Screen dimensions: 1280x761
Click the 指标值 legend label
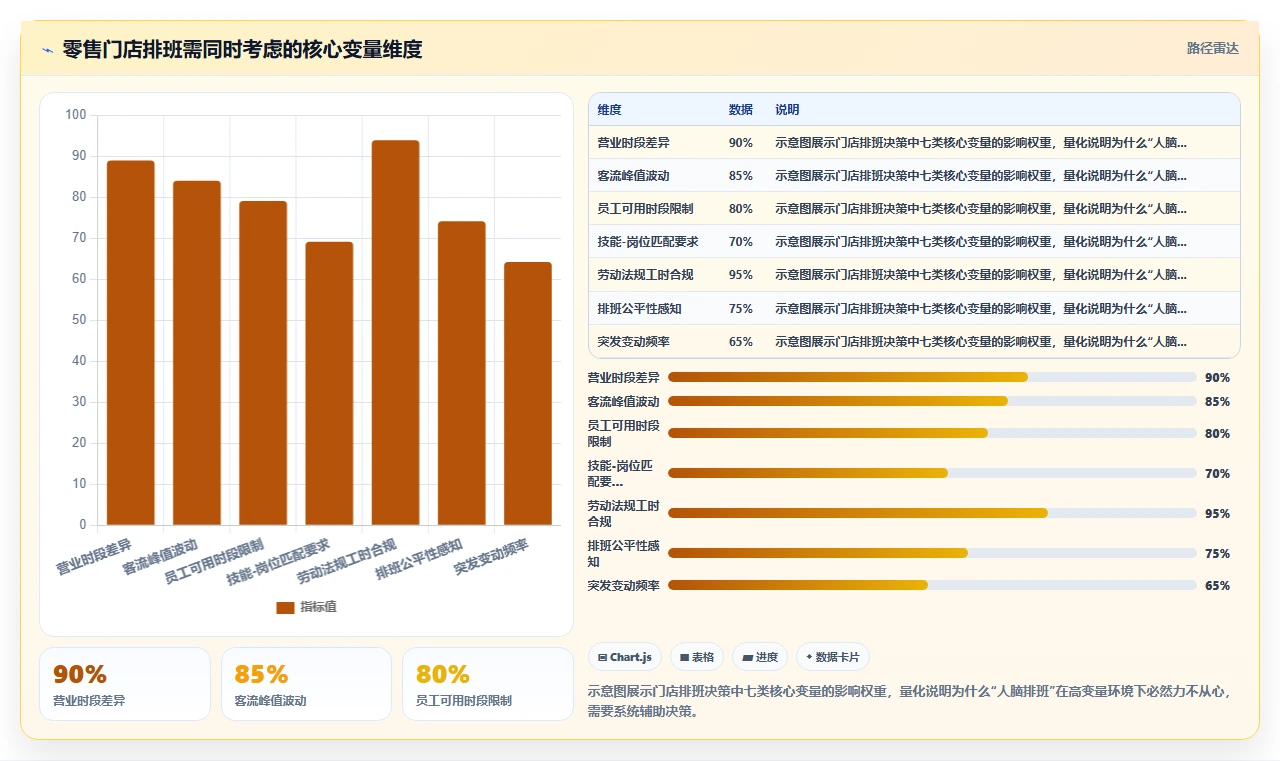point(319,607)
